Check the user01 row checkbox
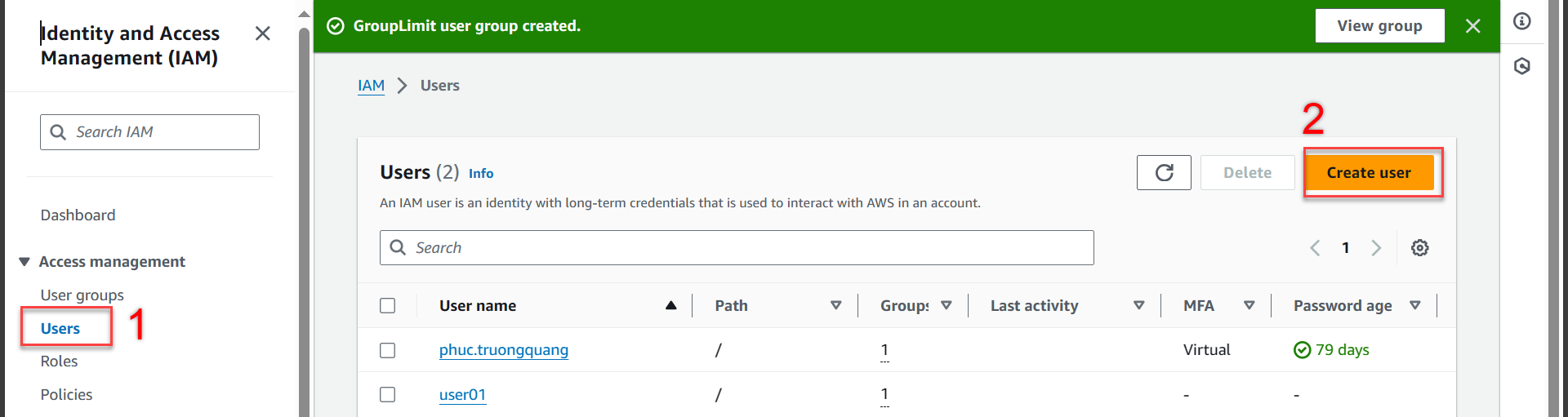The width and height of the screenshot is (1568, 417). [x=388, y=395]
